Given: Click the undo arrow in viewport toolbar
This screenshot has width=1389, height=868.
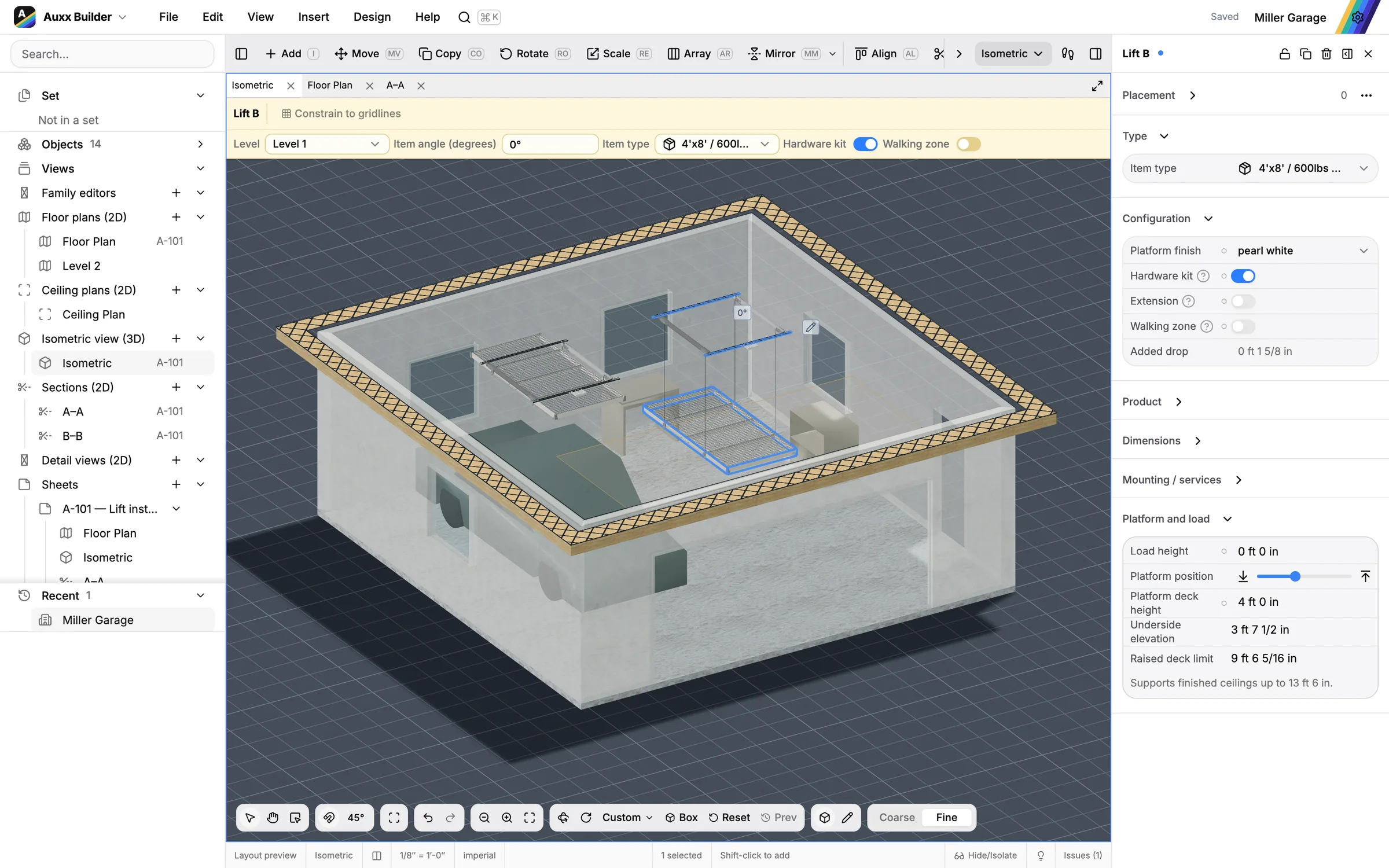Looking at the screenshot, I should pyautogui.click(x=428, y=818).
